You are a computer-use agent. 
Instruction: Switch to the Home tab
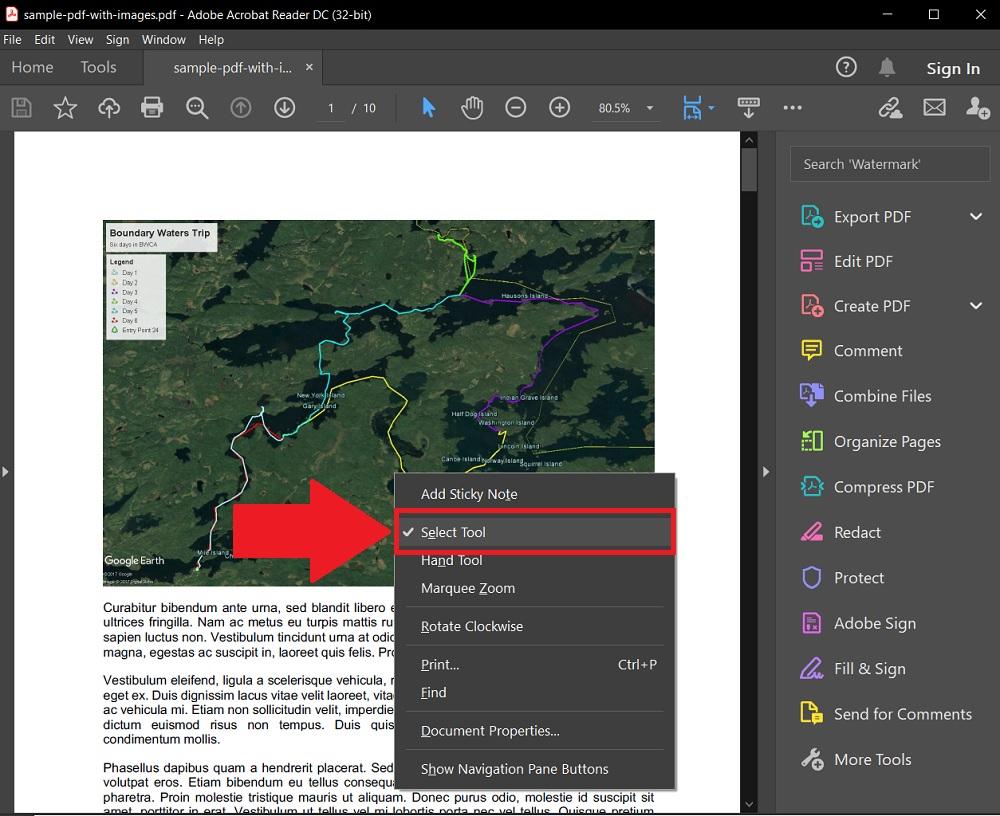pos(33,67)
